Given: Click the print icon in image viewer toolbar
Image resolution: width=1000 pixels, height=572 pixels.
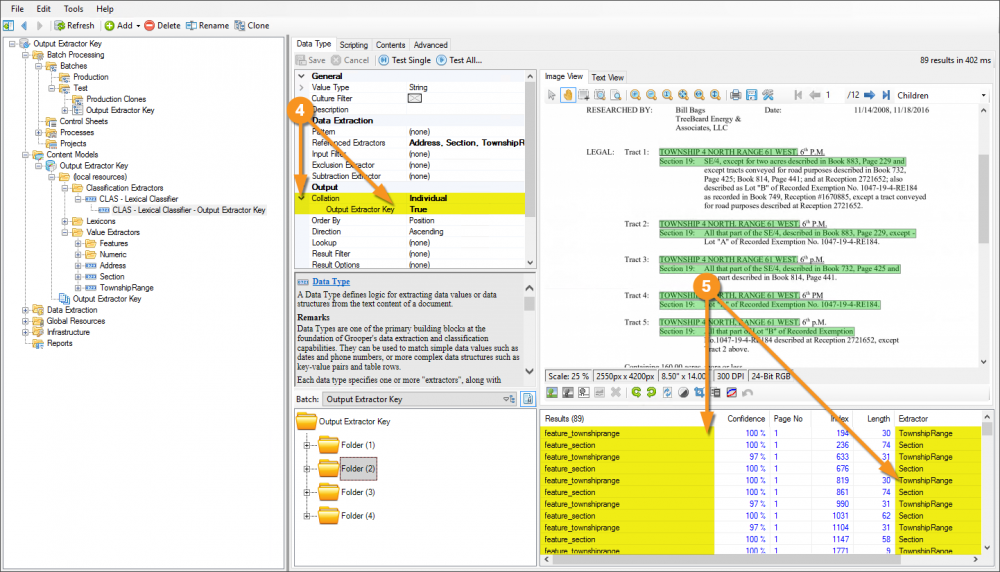Looking at the screenshot, I should pos(735,95).
